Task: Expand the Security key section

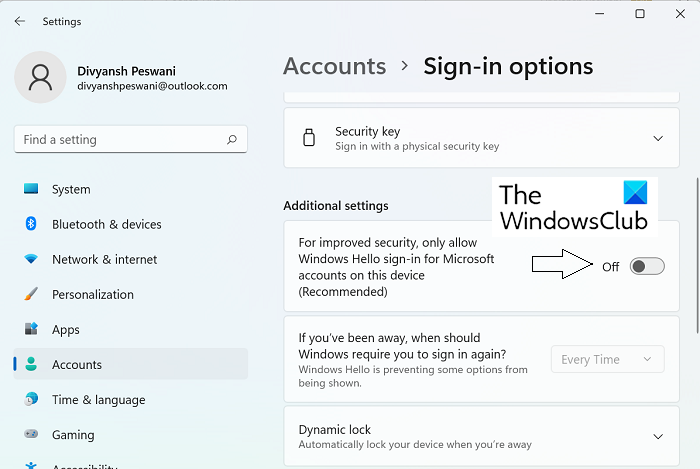Action: 657,138
